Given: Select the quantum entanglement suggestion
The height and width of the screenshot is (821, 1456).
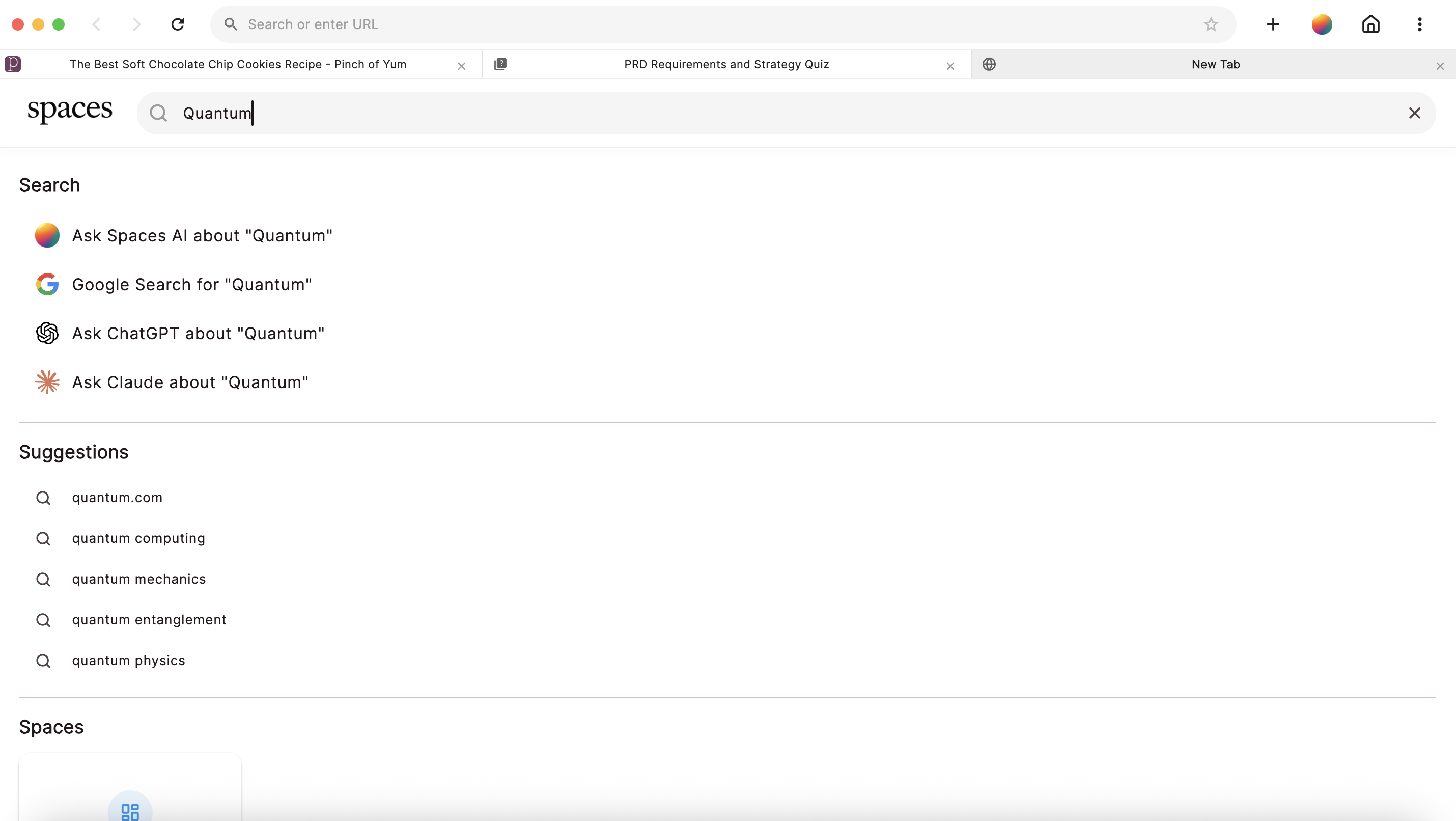Looking at the screenshot, I should point(149,620).
